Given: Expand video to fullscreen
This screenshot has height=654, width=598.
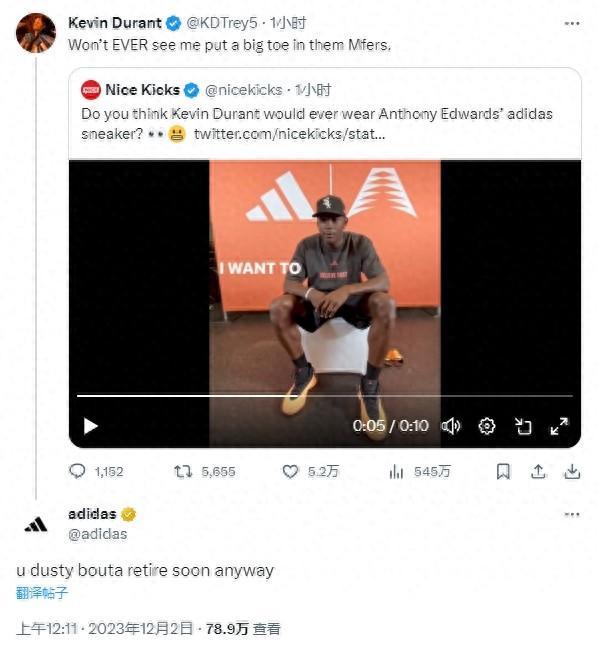Looking at the screenshot, I should coord(559,426).
